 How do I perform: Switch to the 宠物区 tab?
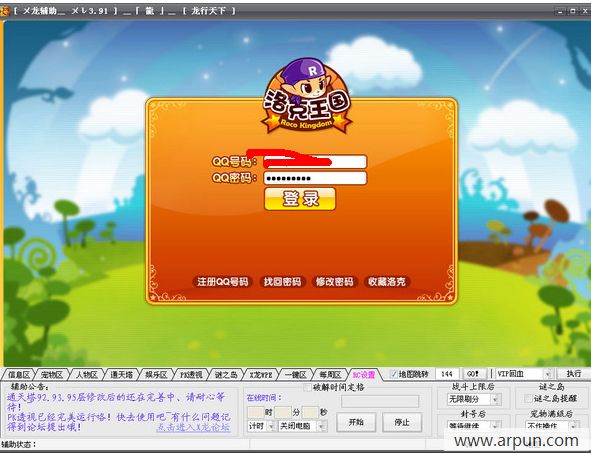click(x=52, y=375)
